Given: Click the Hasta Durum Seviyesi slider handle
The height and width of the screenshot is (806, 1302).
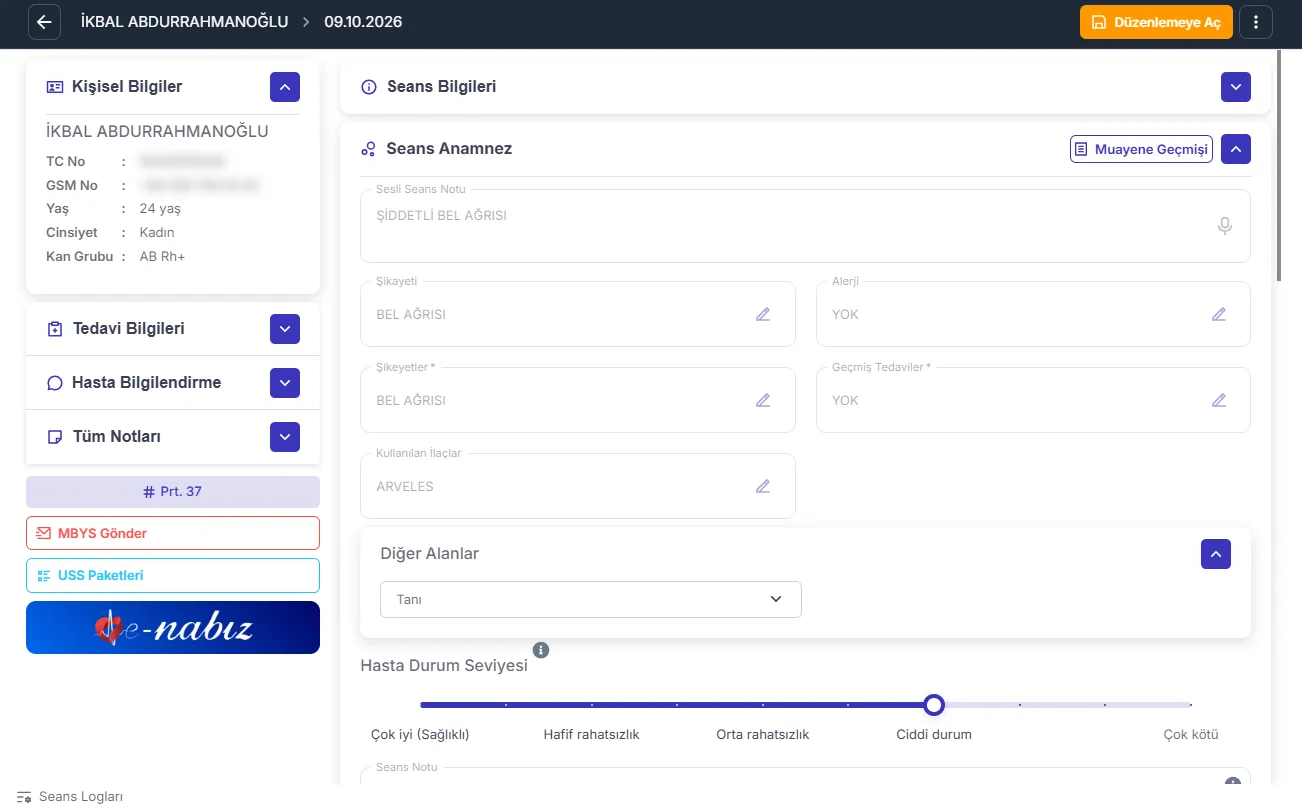Looking at the screenshot, I should 934,705.
